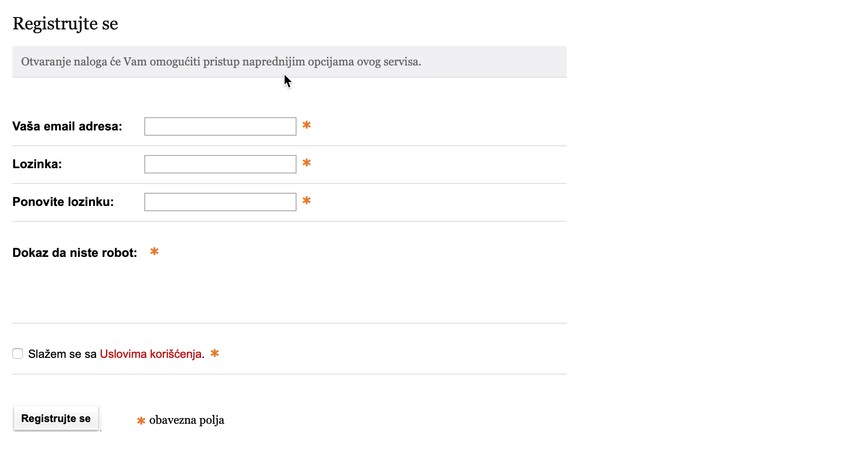Click the asterisk after Uslovima korišćenja
The image size is (850, 476).
pyautogui.click(x=214, y=354)
